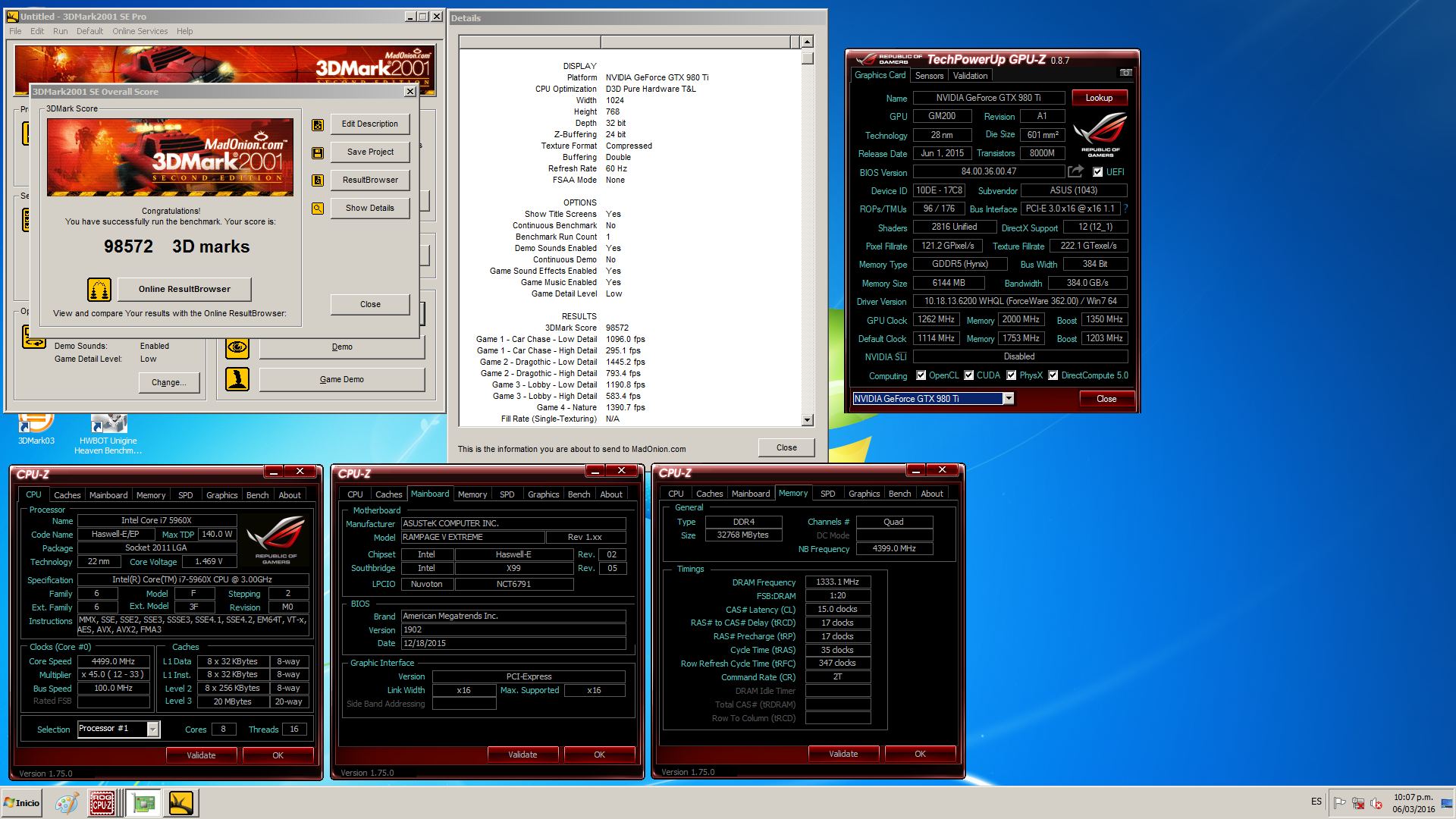Click the Inicio start button

(22, 803)
